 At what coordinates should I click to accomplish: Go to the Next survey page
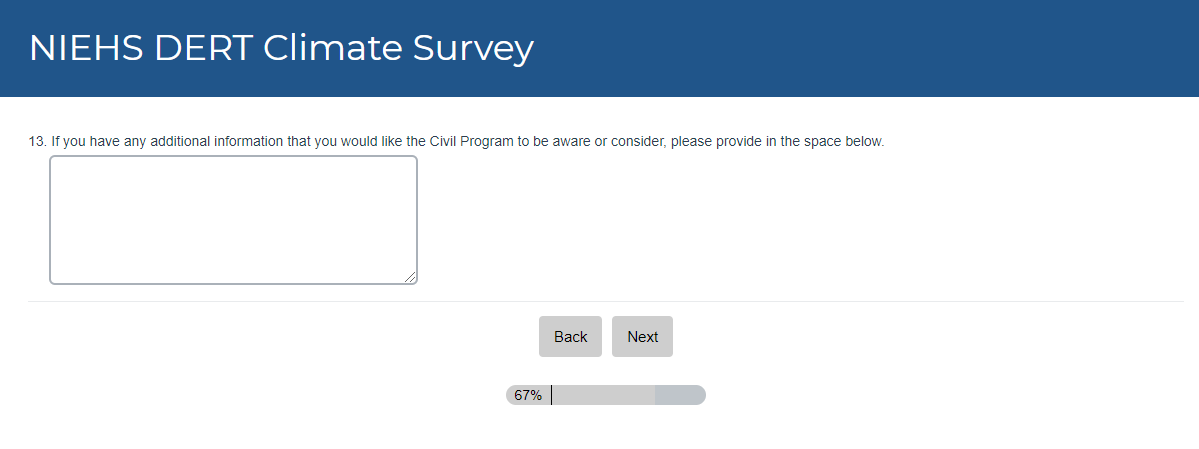click(x=642, y=337)
